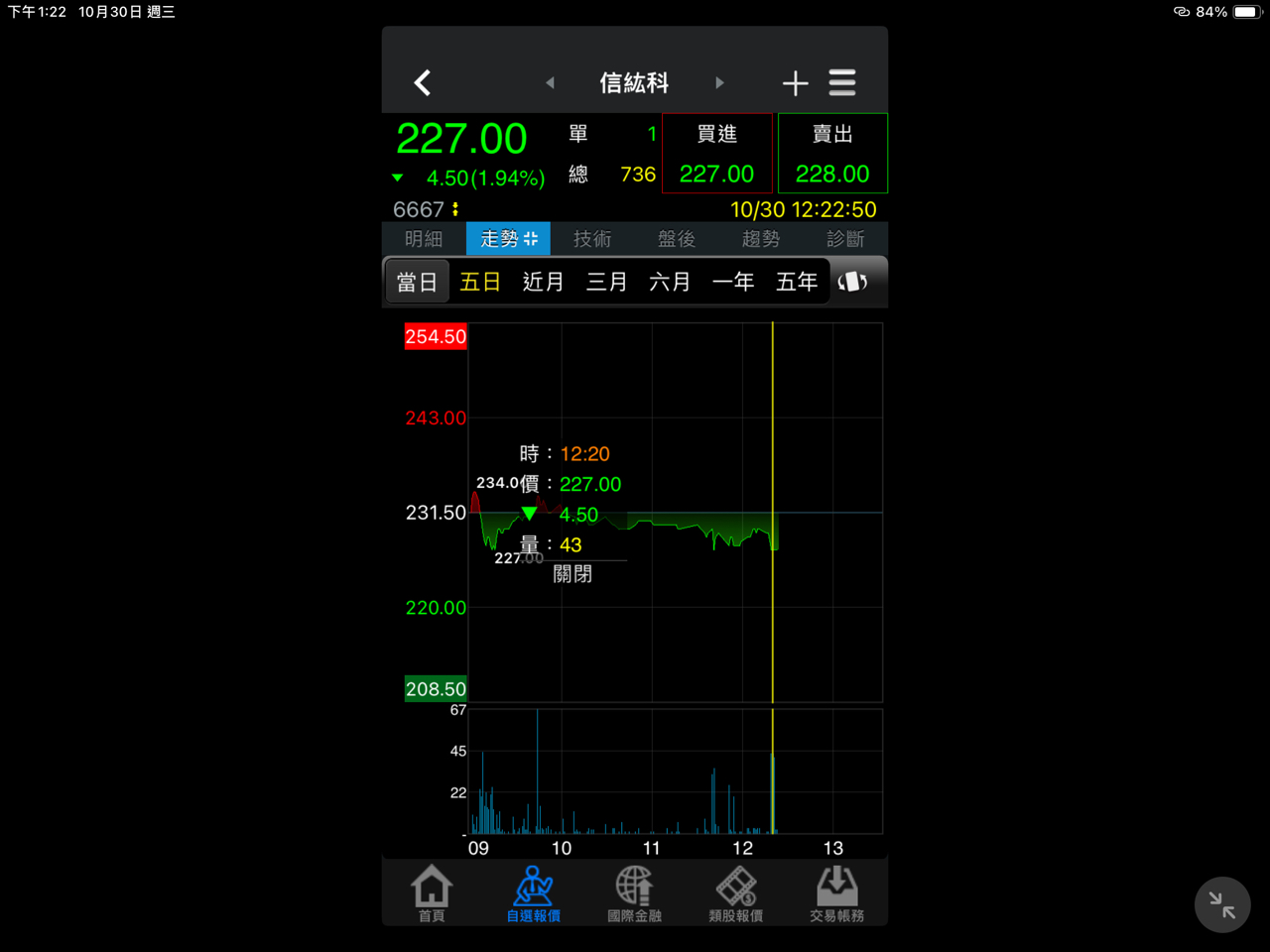Open the hamburger menu
The height and width of the screenshot is (952, 1270).
pyautogui.click(x=842, y=83)
